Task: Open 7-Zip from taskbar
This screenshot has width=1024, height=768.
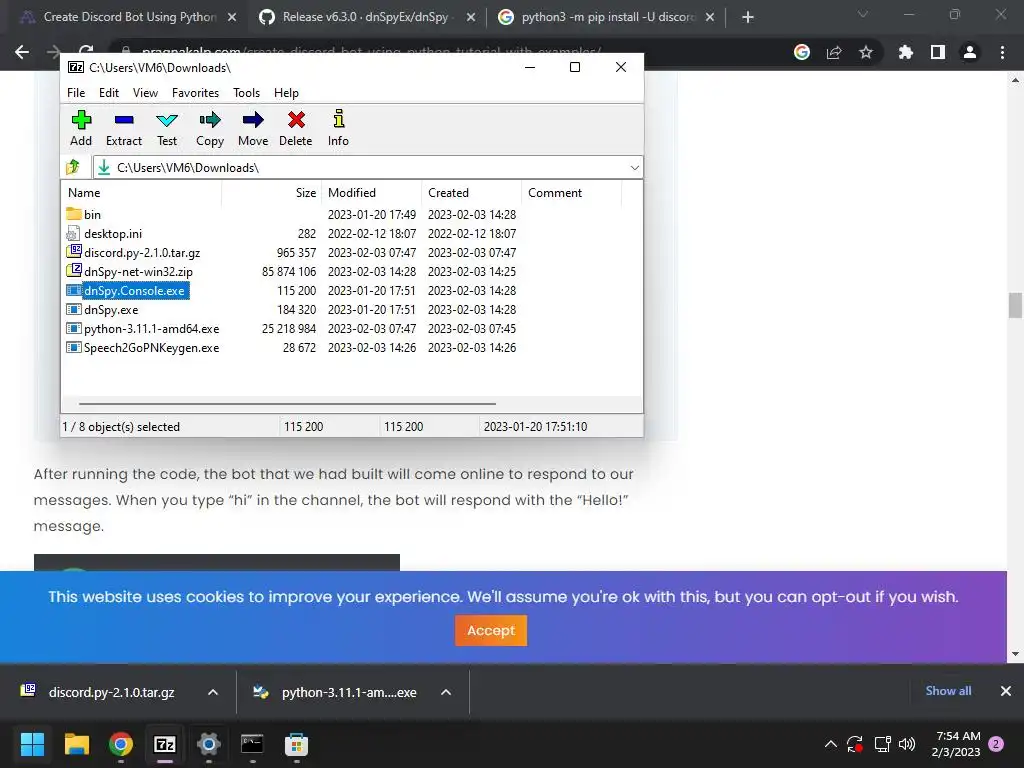Action: click(165, 744)
